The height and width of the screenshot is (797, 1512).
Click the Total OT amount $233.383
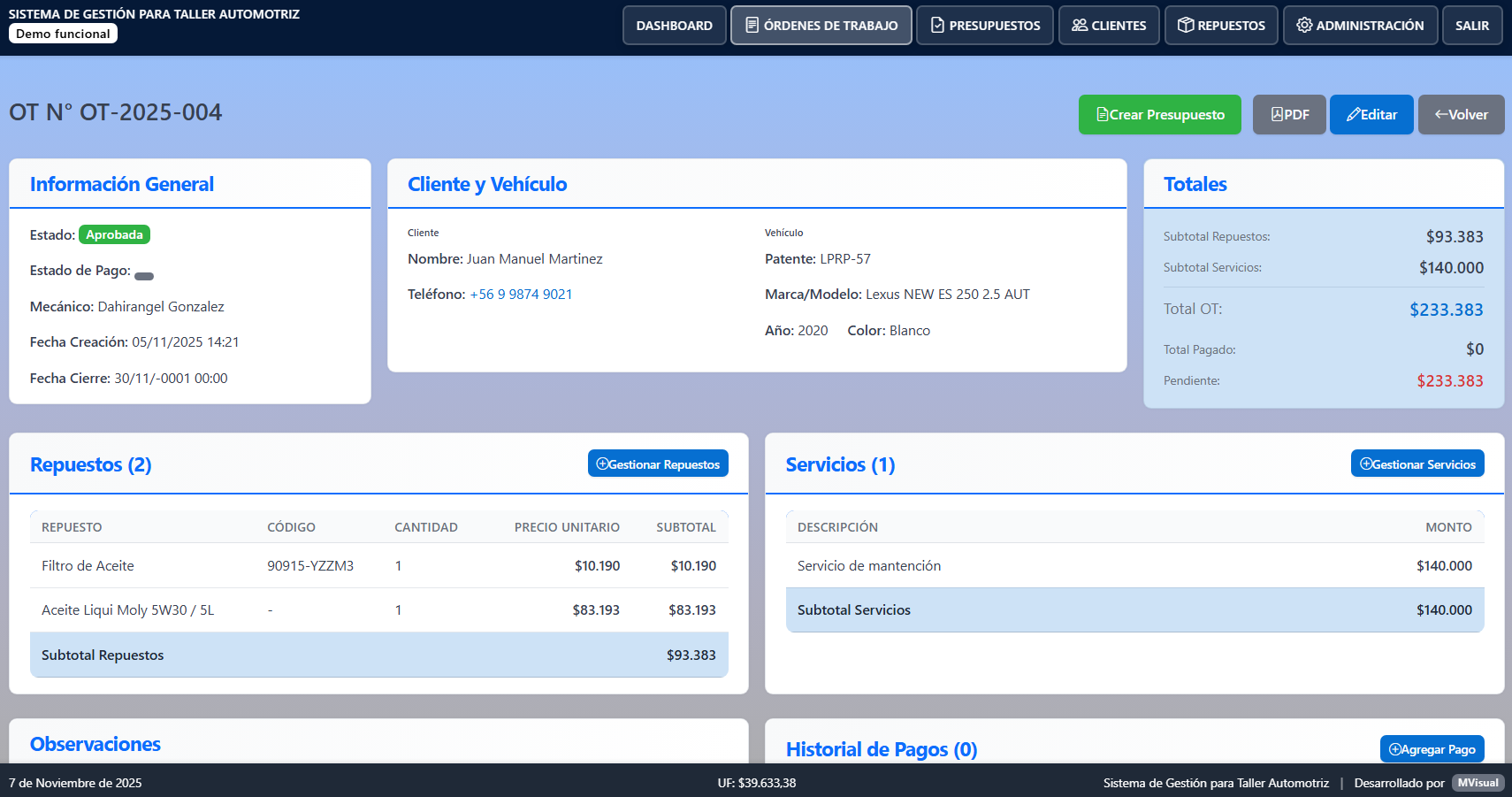(x=1447, y=310)
